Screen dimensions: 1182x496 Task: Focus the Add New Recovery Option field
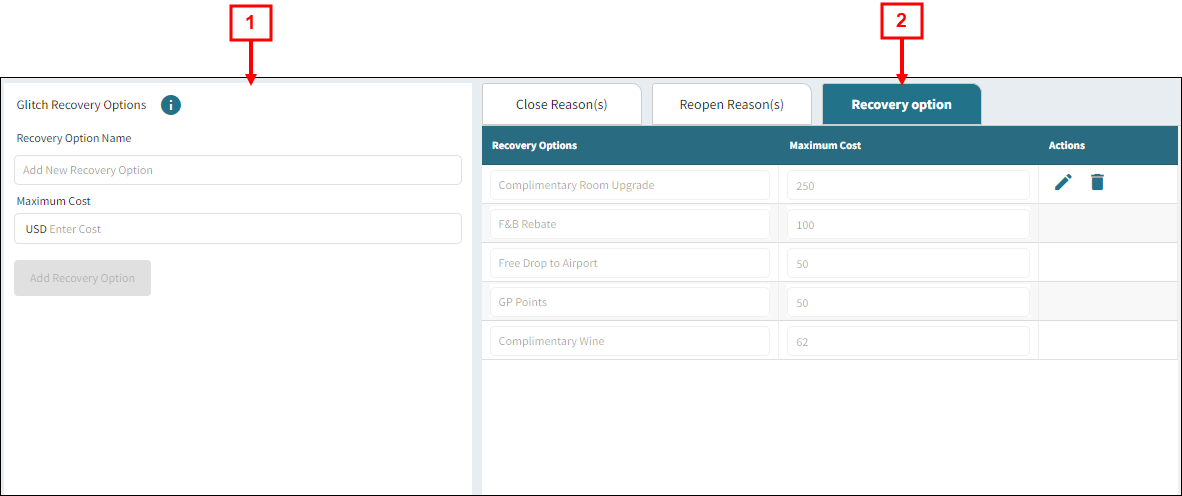tap(238, 170)
